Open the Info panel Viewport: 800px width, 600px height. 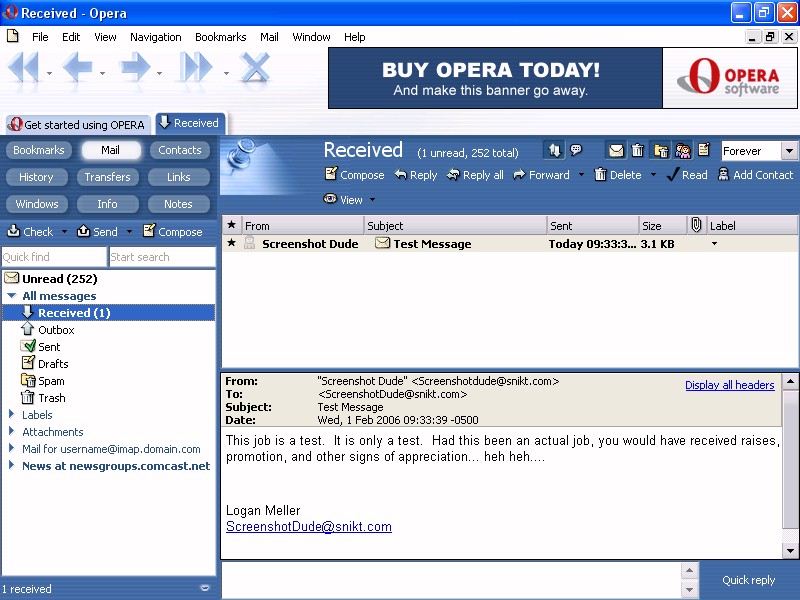108,204
